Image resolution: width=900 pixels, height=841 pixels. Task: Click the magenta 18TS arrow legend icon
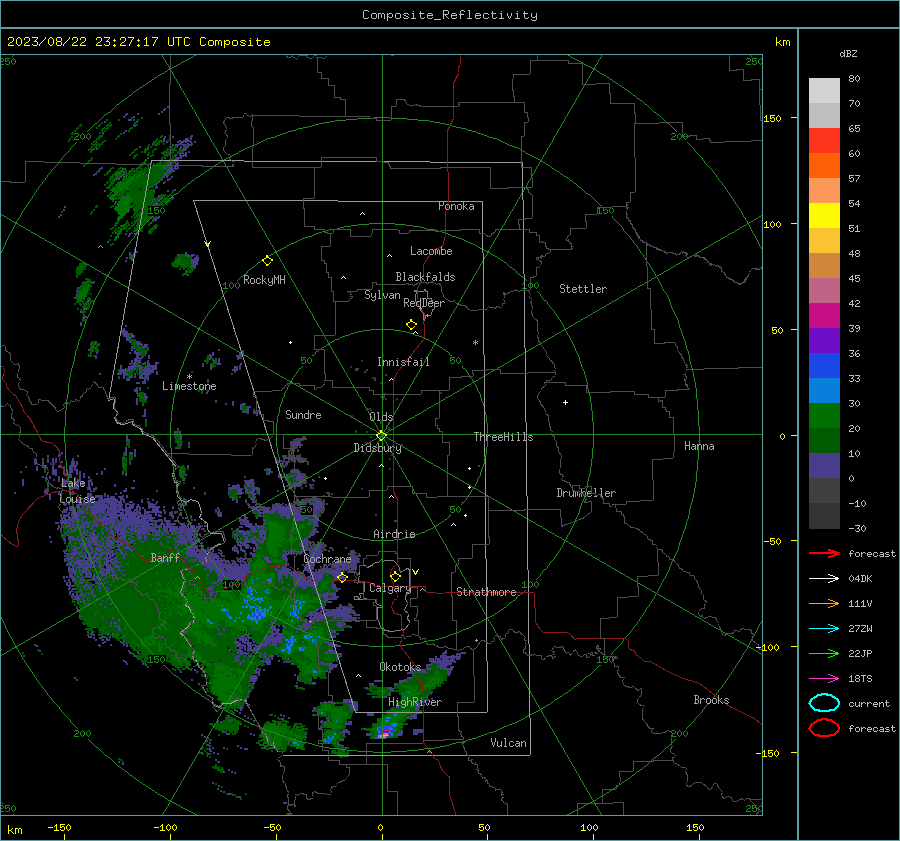pos(824,679)
